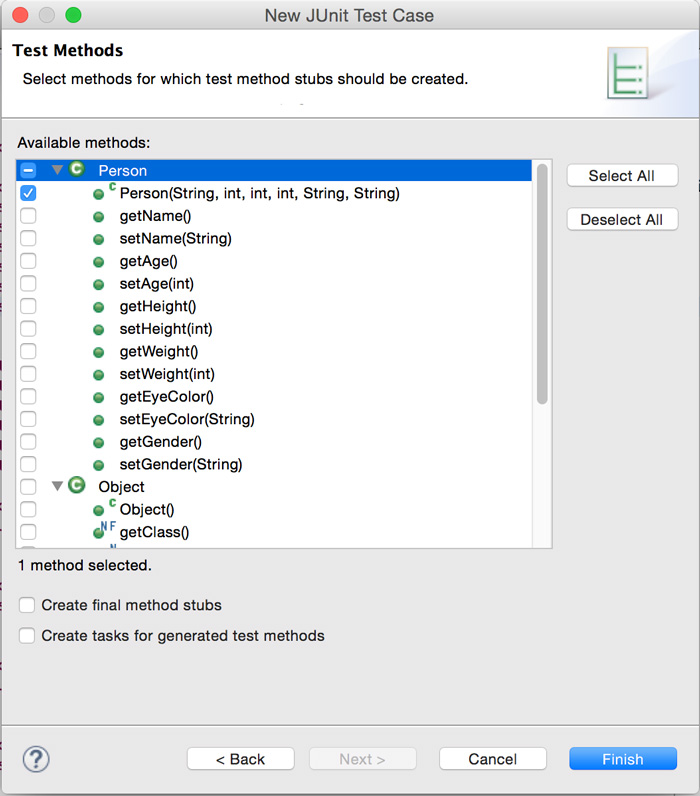Click the green method icon beside getName()
The image size is (700, 796).
99,217
